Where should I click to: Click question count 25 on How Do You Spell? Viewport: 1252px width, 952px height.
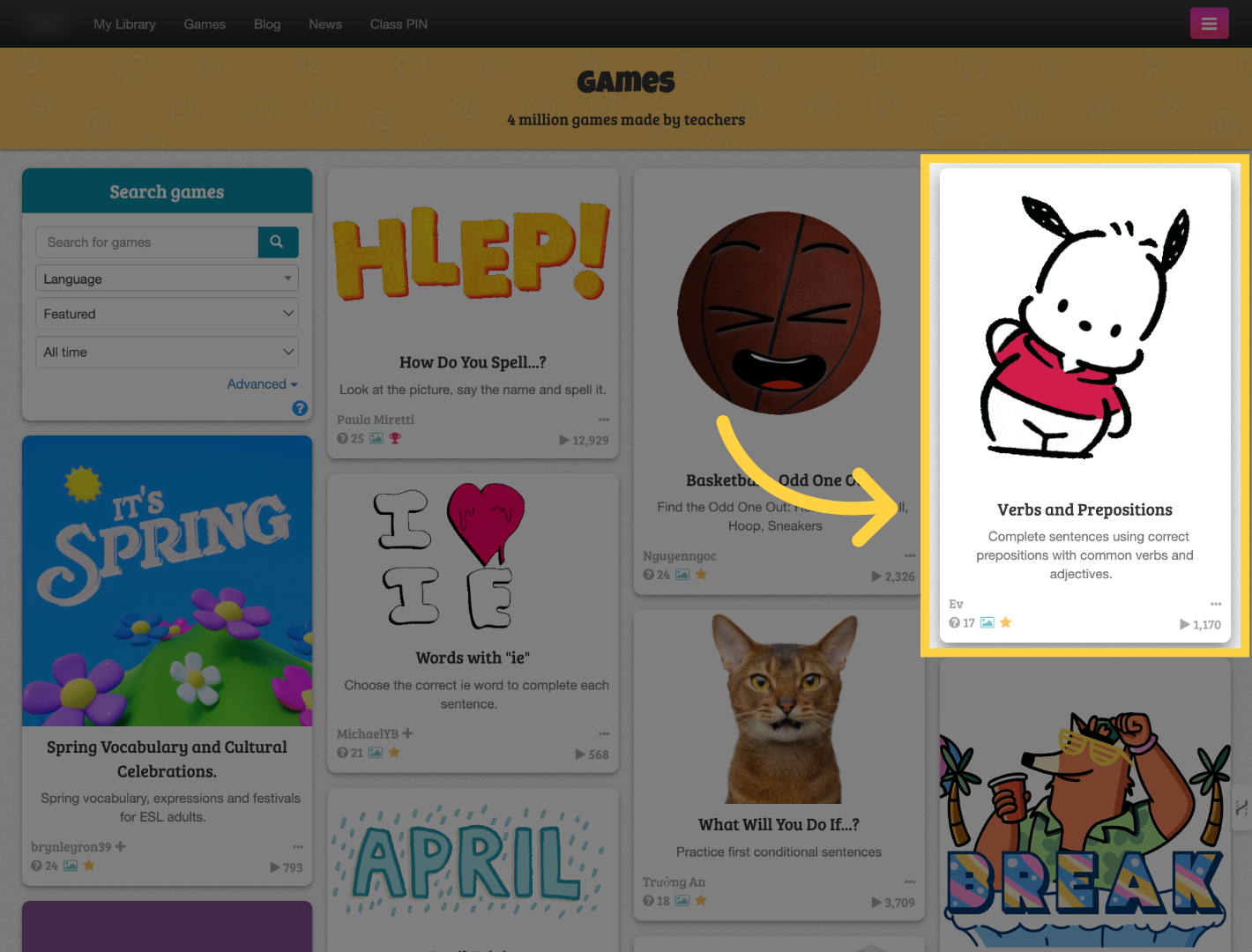point(351,438)
